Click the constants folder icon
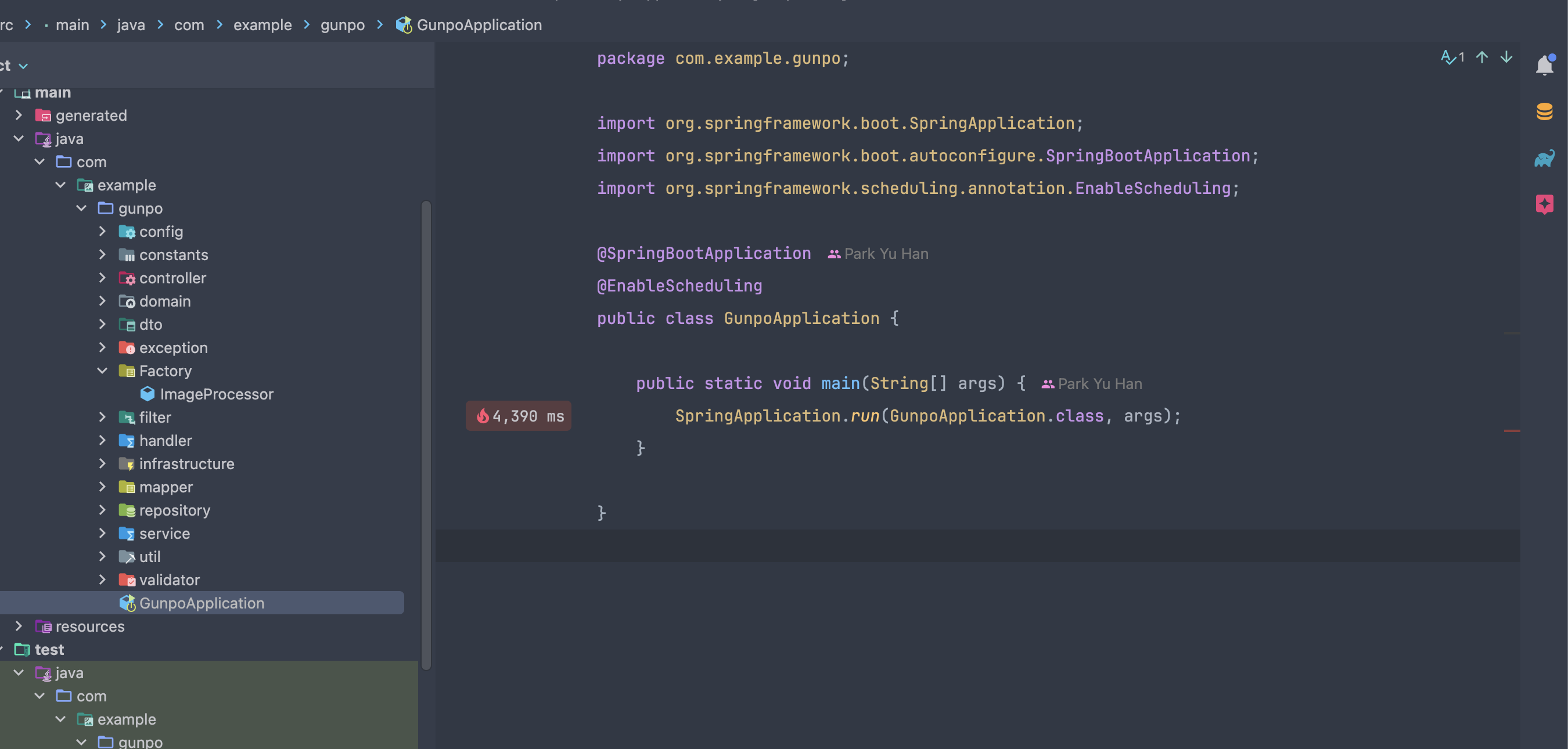The height and width of the screenshot is (749, 1568). click(x=127, y=255)
